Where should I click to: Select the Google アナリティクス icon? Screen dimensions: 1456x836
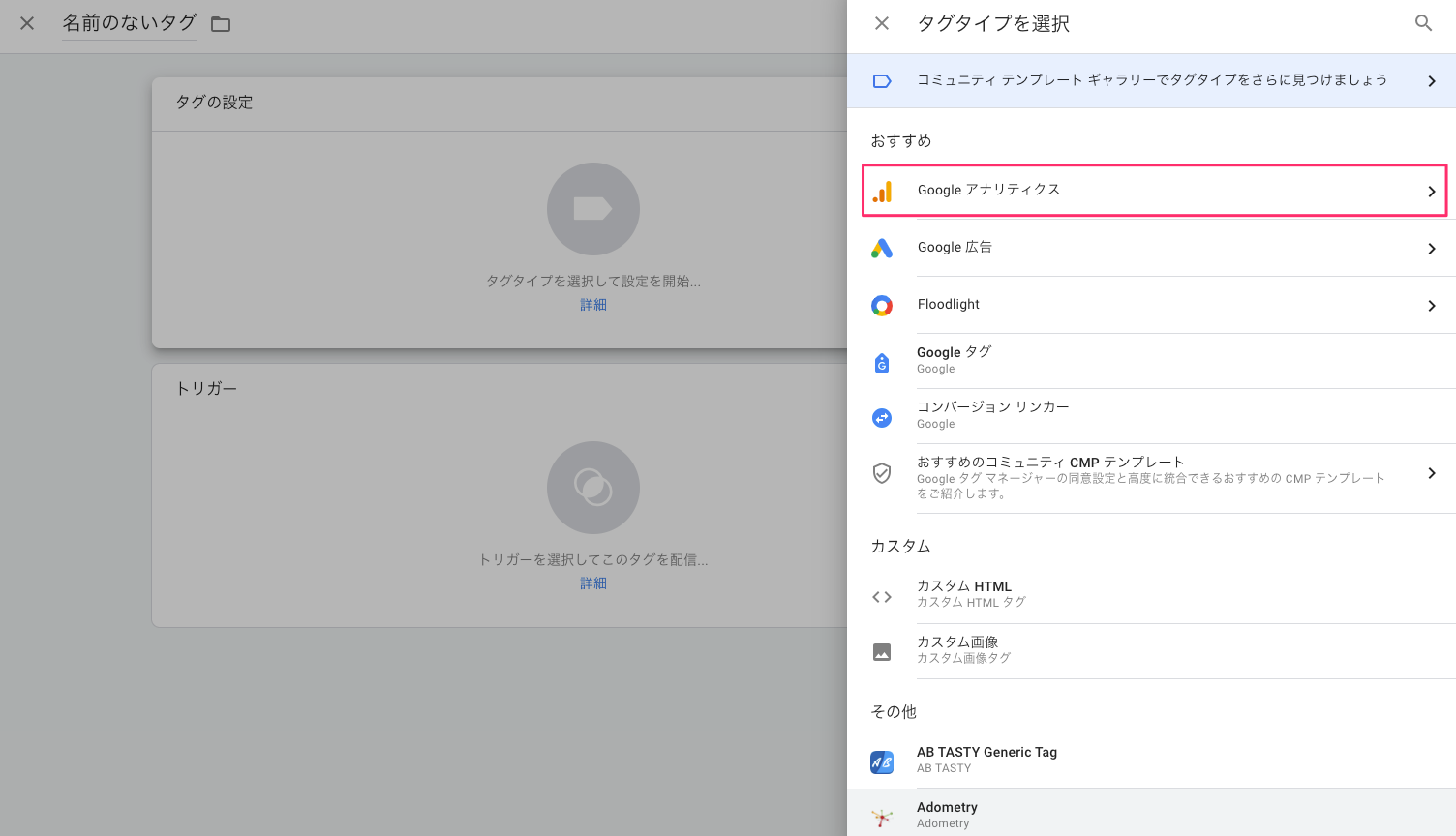(882, 191)
